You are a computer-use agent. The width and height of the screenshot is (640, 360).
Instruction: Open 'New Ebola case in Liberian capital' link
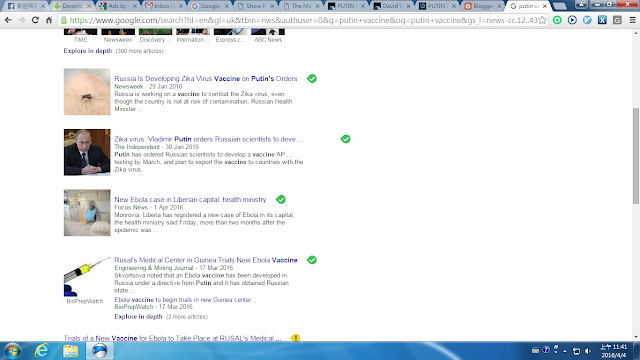tap(190, 199)
